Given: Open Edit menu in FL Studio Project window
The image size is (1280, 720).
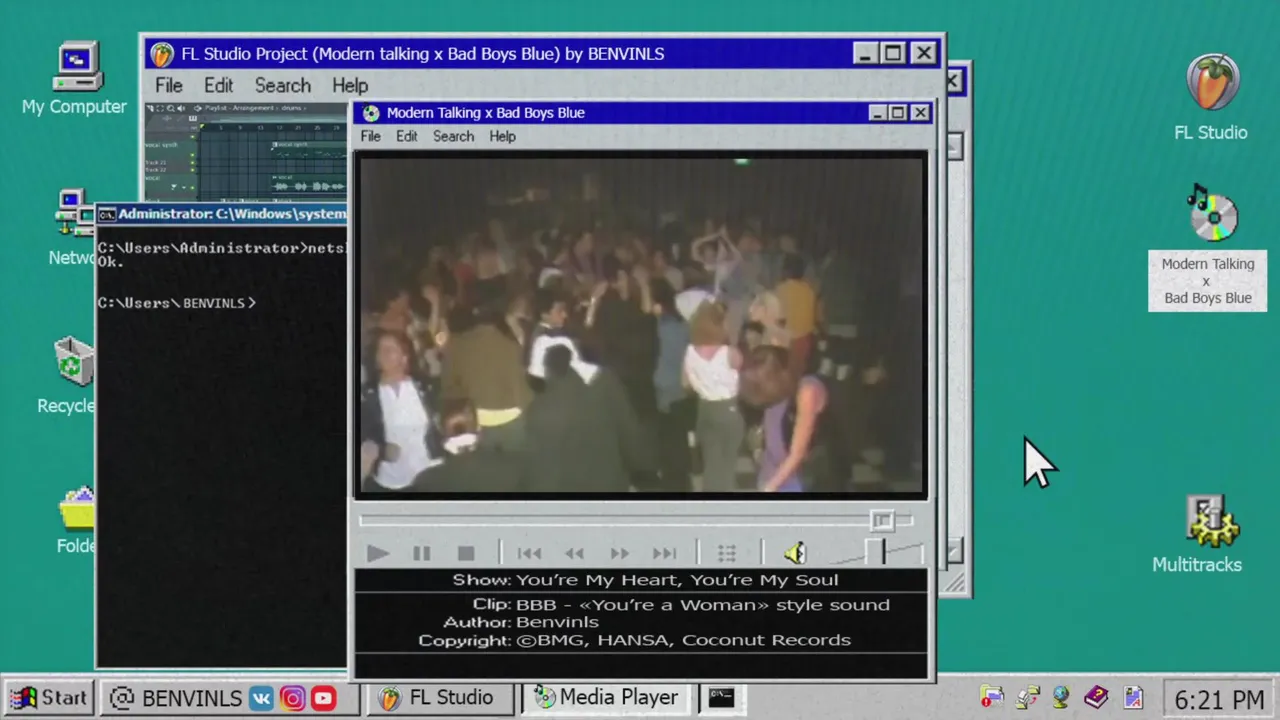Looking at the screenshot, I should point(218,85).
